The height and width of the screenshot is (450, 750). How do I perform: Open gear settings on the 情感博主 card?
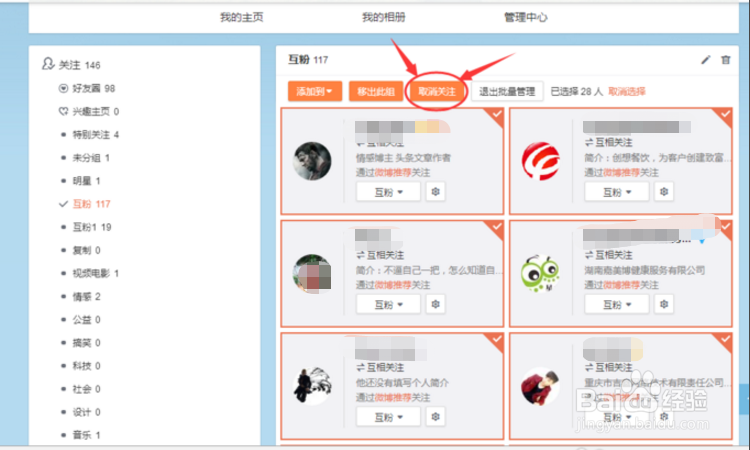click(435, 192)
